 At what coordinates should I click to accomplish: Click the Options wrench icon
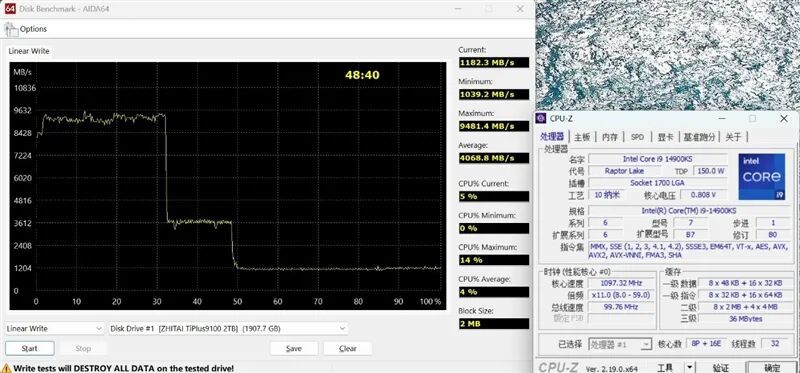point(11,30)
